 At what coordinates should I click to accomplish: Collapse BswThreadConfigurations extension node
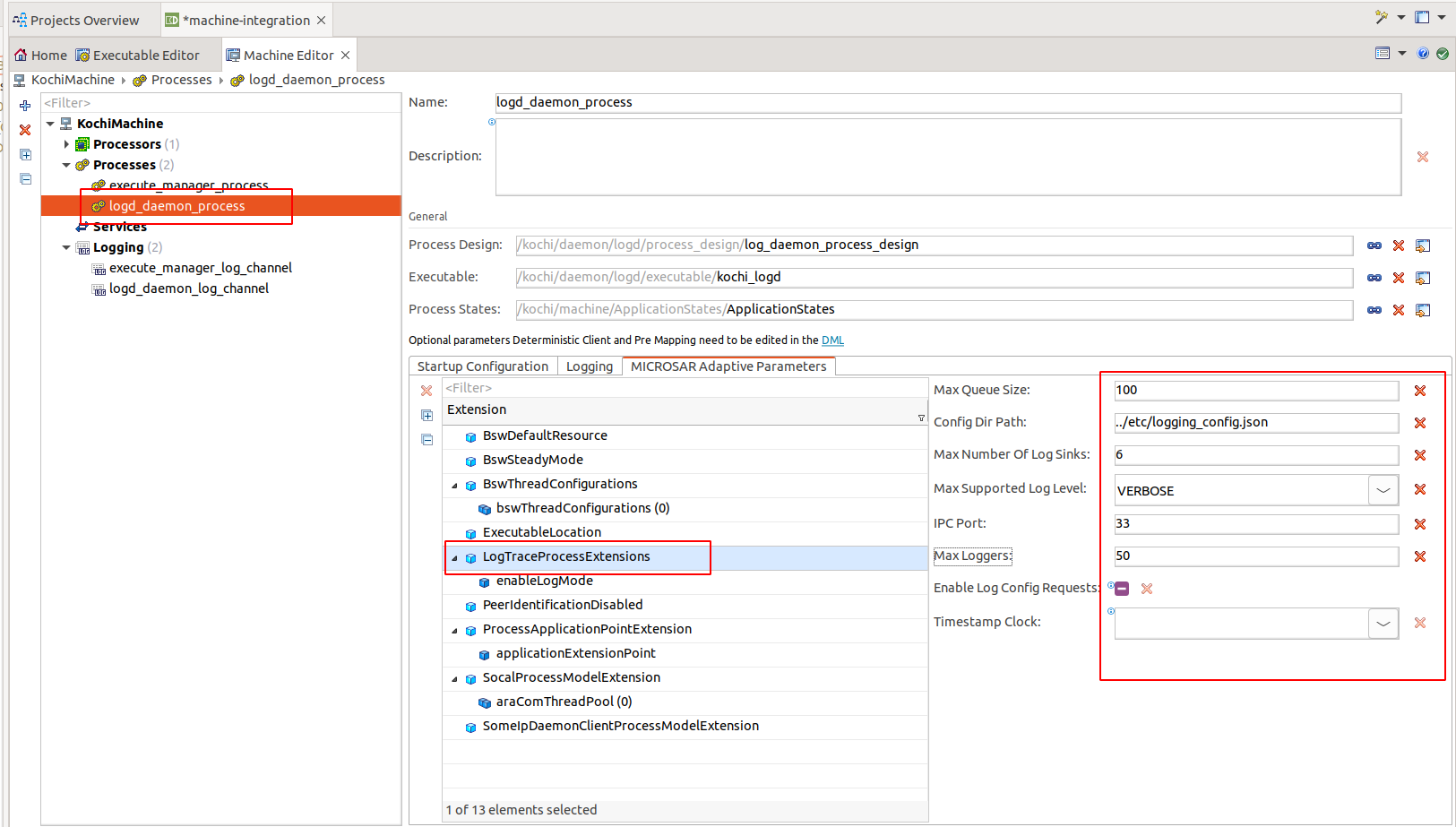coord(455,485)
